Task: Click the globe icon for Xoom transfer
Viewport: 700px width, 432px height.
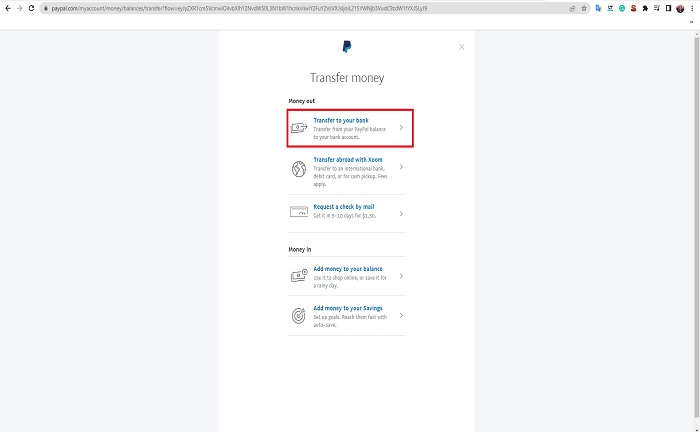Action: pyautogui.click(x=299, y=169)
